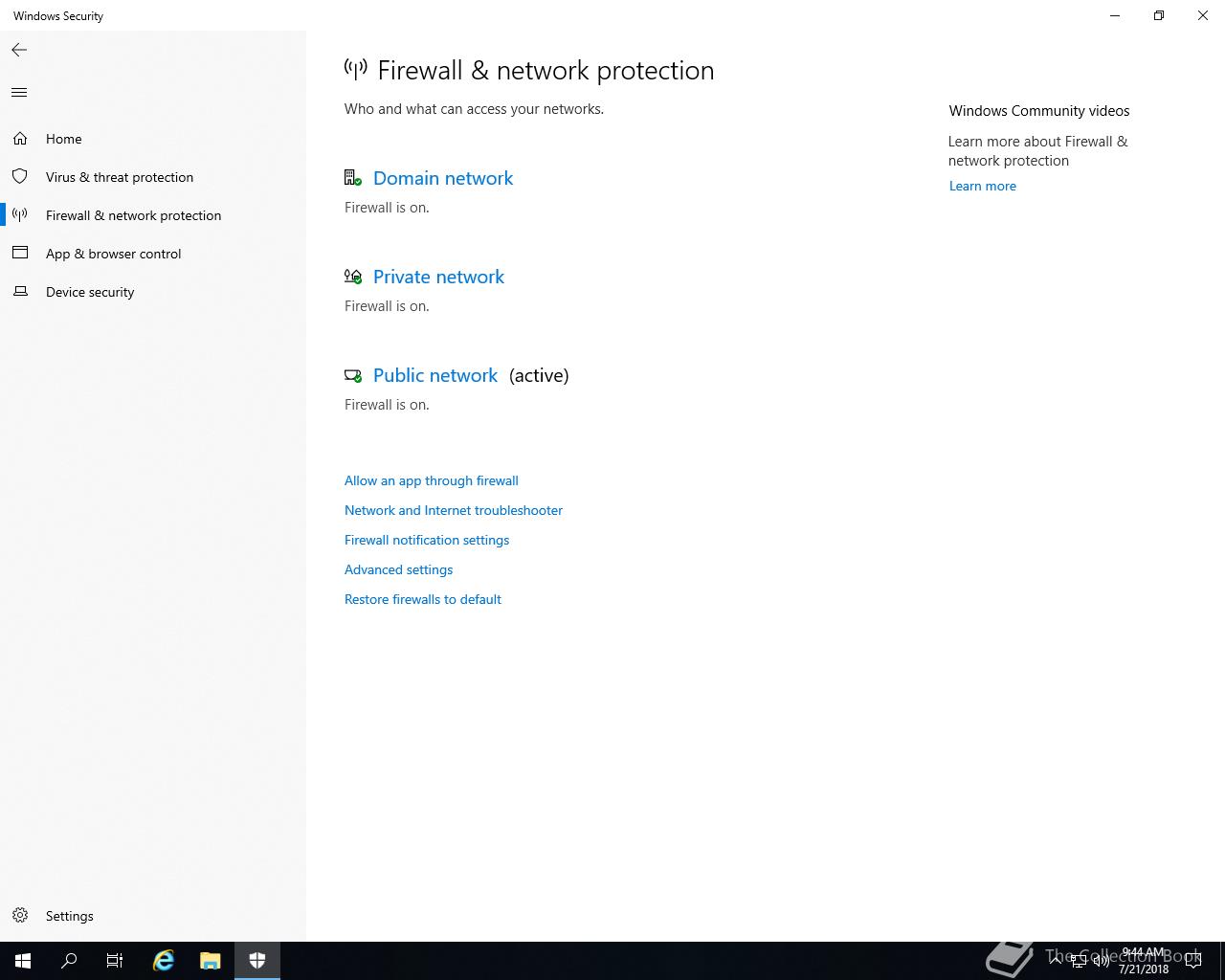Click 'Firewall is on.' under Private network
The height and width of the screenshot is (980, 1225).
[387, 306]
